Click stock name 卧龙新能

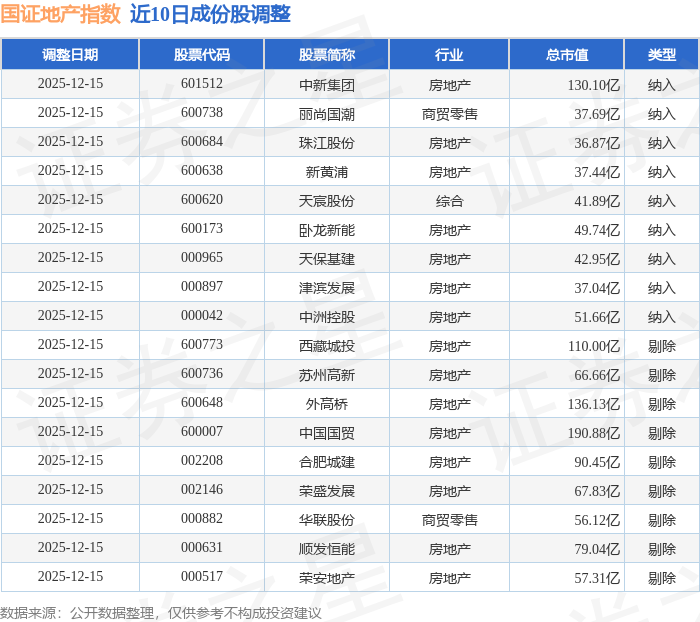(x=327, y=230)
